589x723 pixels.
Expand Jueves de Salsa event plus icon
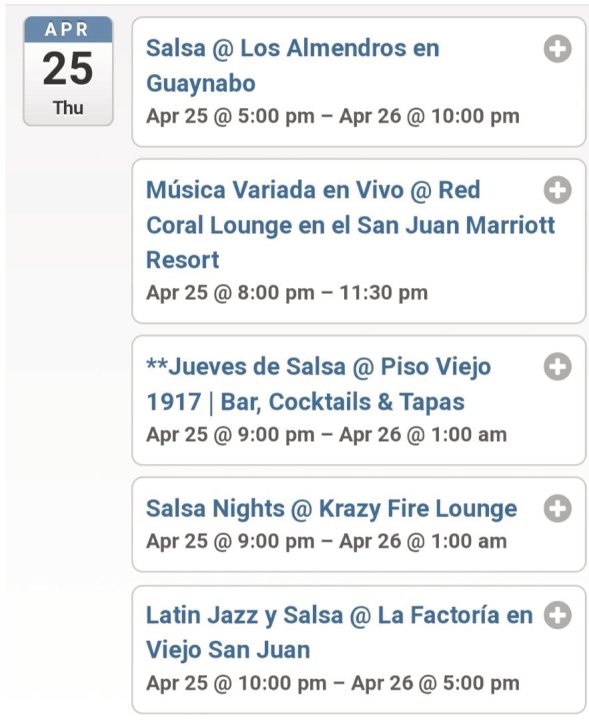(557, 367)
